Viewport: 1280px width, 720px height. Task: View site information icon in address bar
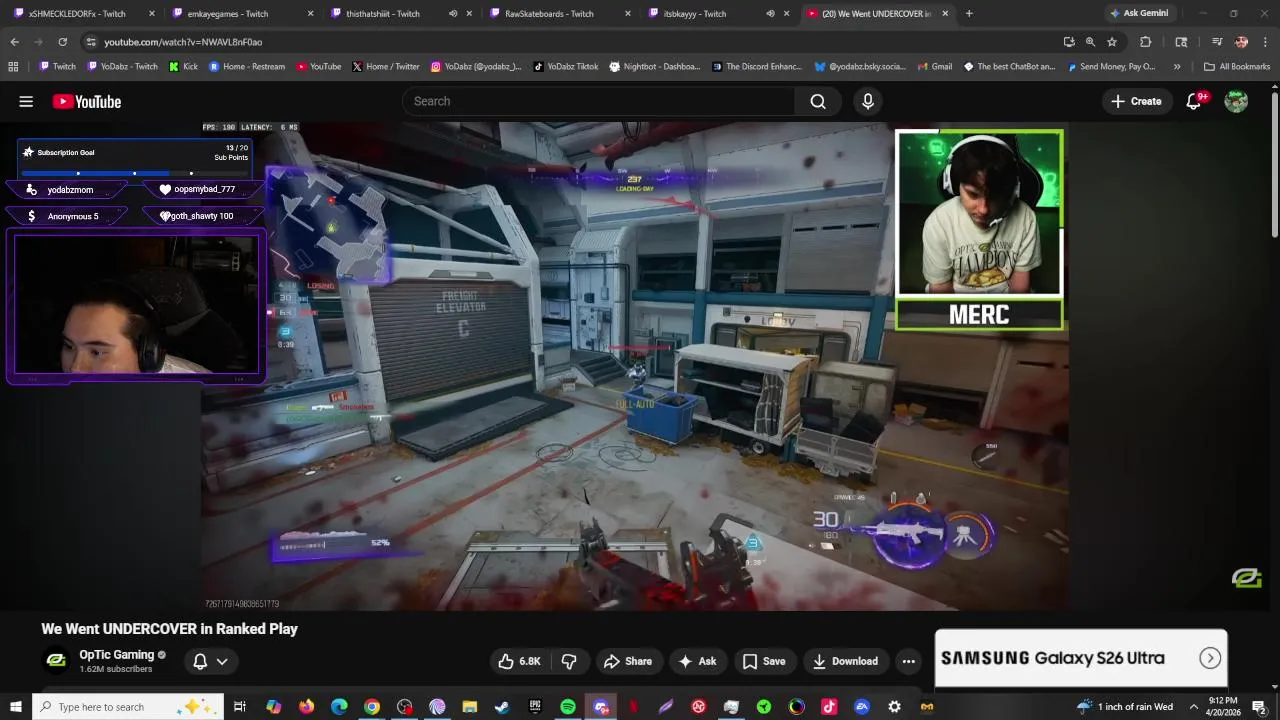pos(91,42)
